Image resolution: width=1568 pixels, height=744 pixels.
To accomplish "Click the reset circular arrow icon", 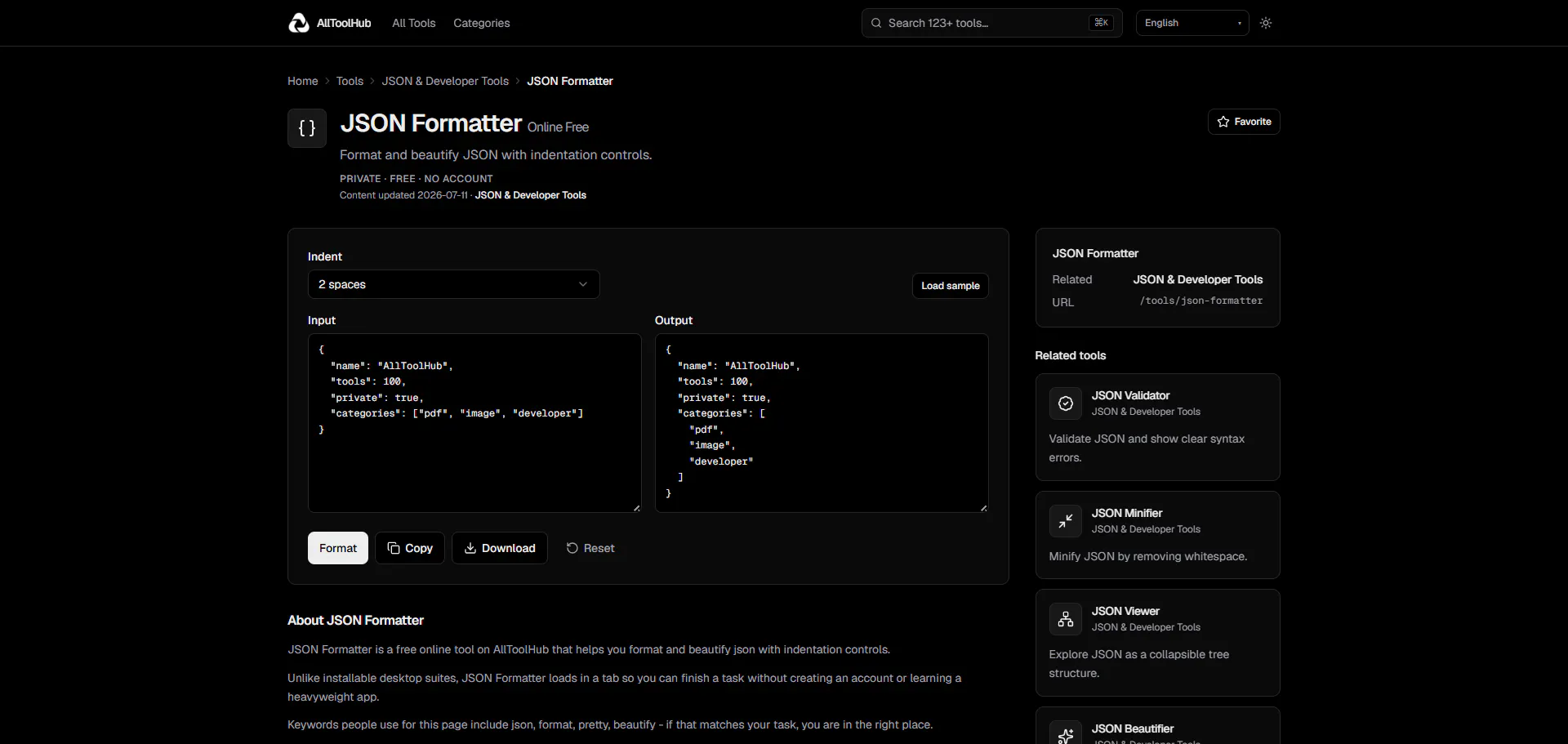I will pos(572,548).
